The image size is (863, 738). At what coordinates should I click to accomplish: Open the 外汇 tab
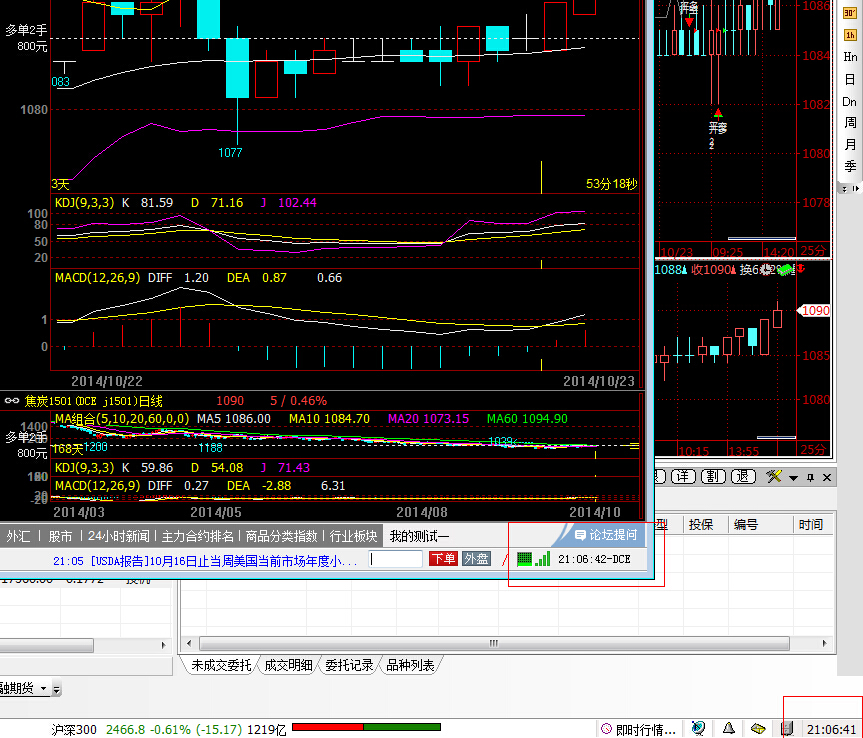pyautogui.click(x=18, y=536)
